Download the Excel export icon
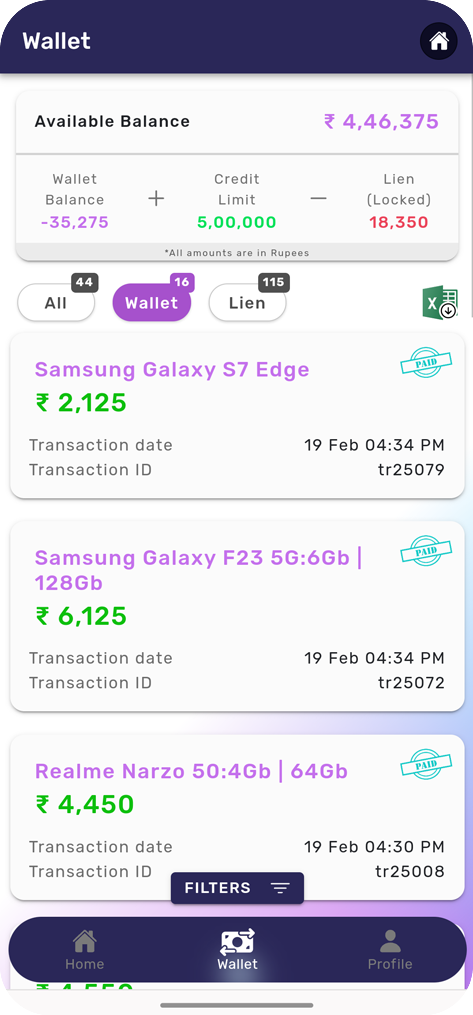473x1015 pixels. 441,302
